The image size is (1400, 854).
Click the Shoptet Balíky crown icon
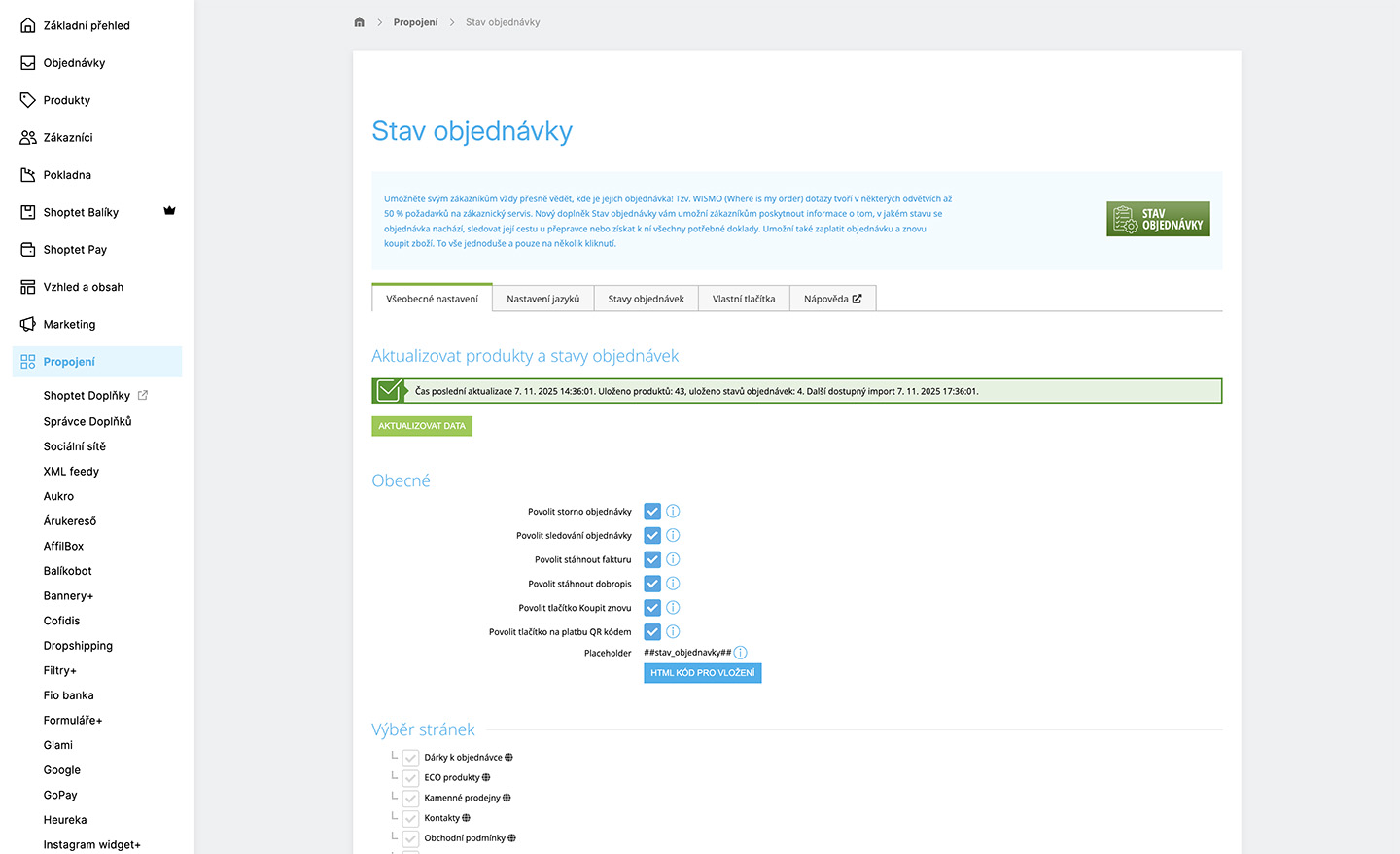click(169, 211)
